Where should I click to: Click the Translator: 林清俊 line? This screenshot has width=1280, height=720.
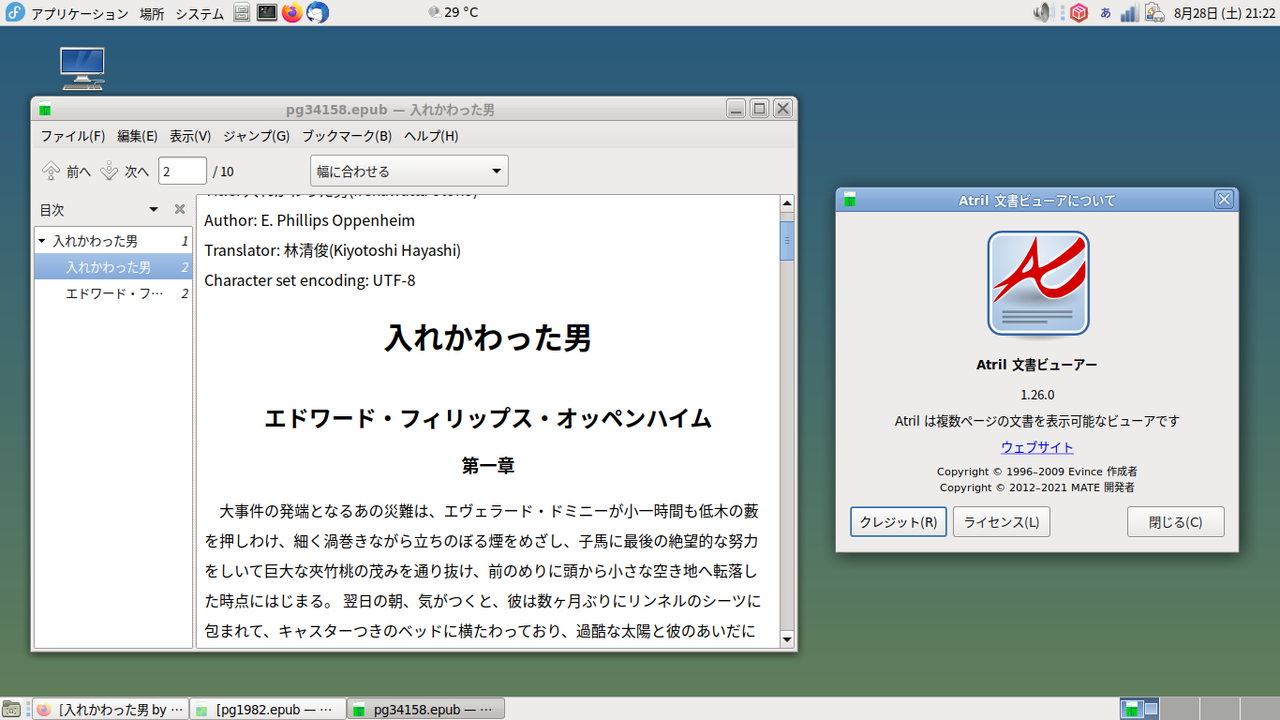click(x=333, y=250)
